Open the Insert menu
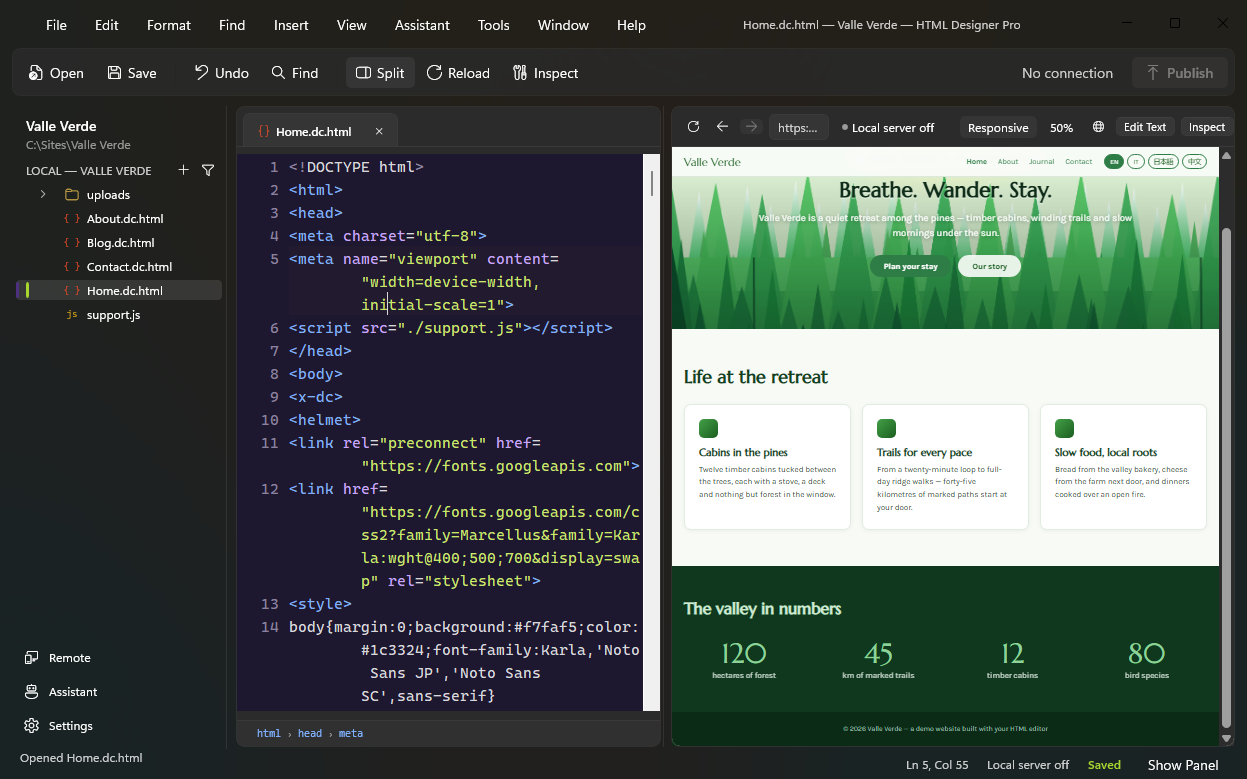1247x779 pixels. [291, 25]
